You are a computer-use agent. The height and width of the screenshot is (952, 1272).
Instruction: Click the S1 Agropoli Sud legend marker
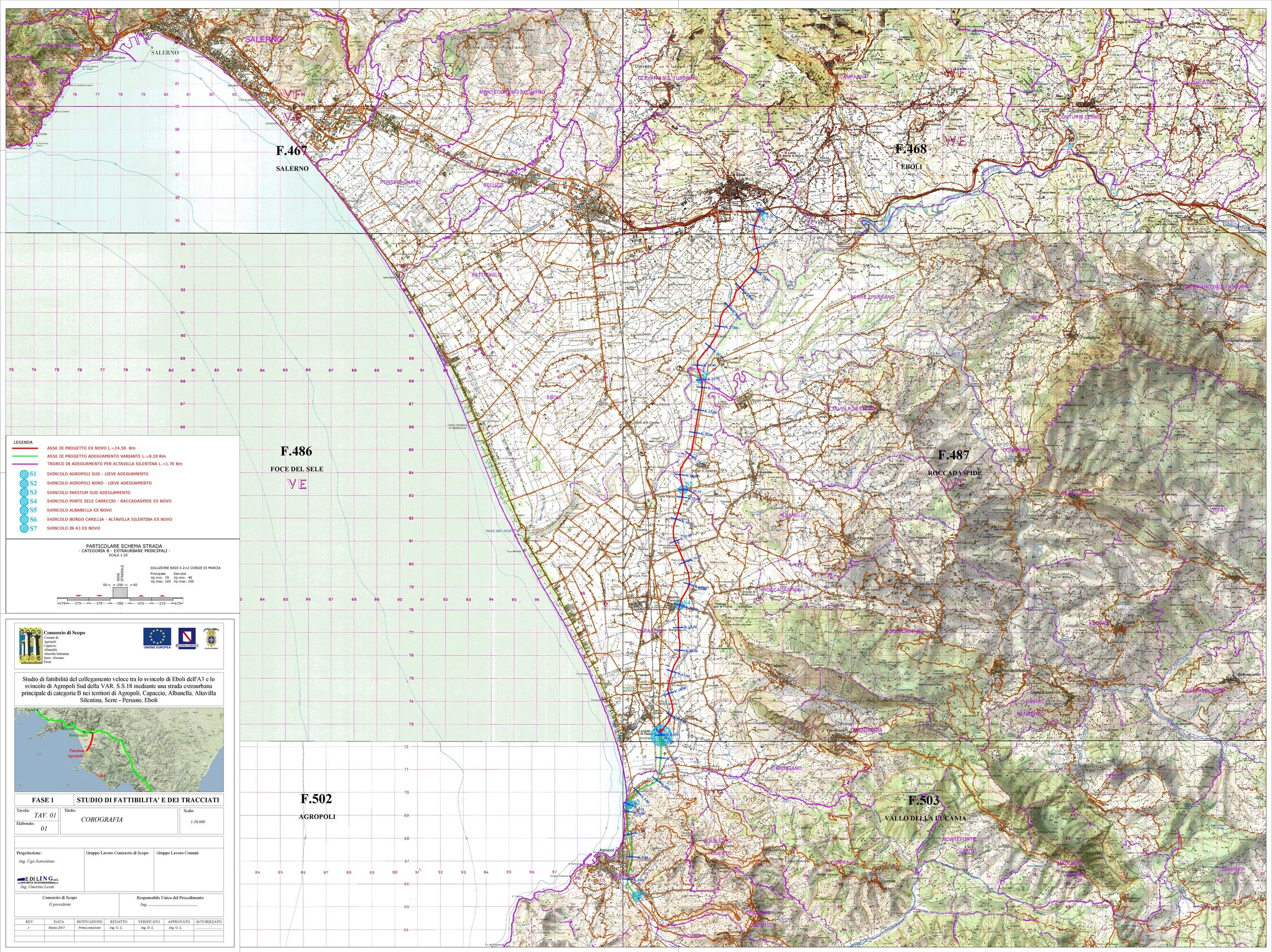pos(23,474)
